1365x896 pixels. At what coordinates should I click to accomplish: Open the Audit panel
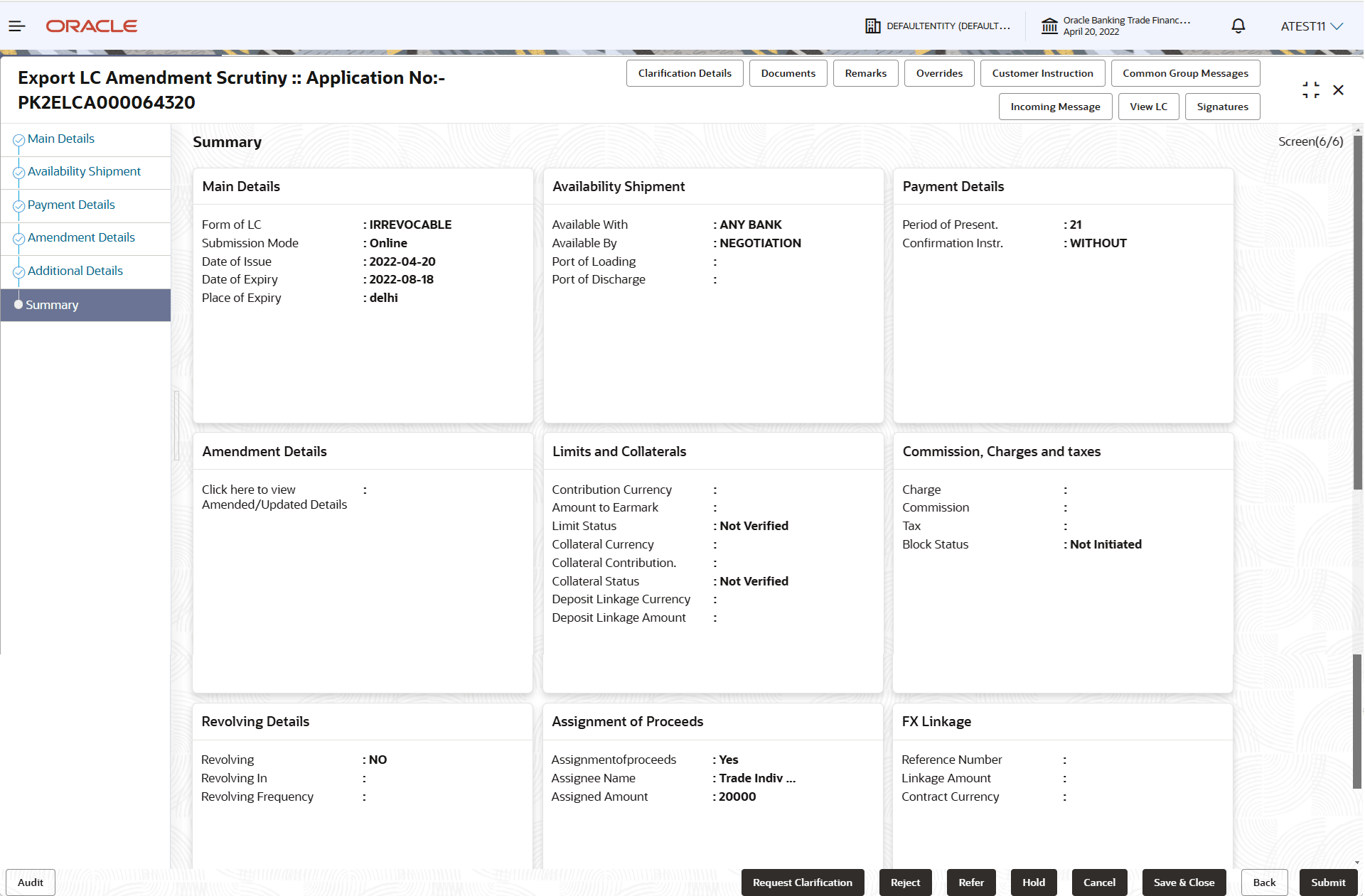pyautogui.click(x=31, y=882)
